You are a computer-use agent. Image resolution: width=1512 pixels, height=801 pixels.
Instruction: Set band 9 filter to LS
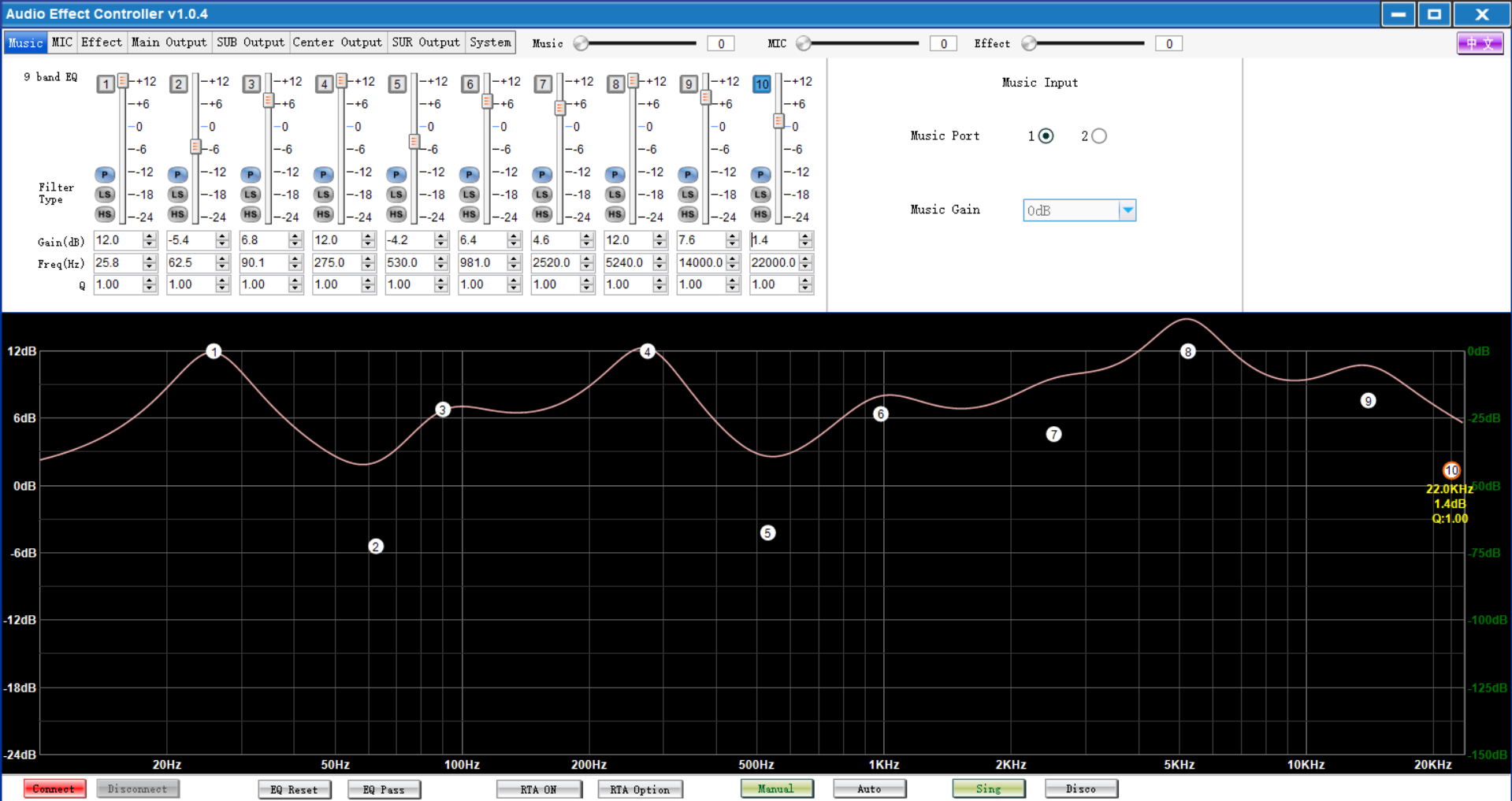pos(688,195)
